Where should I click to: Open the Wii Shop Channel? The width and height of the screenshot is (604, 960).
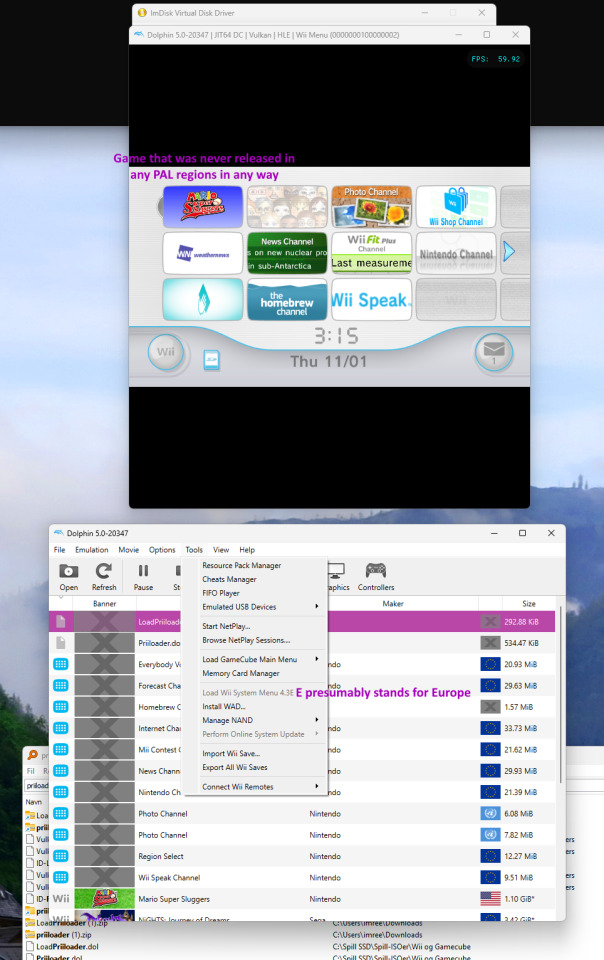pyautogui.click(x=456, y=206)
